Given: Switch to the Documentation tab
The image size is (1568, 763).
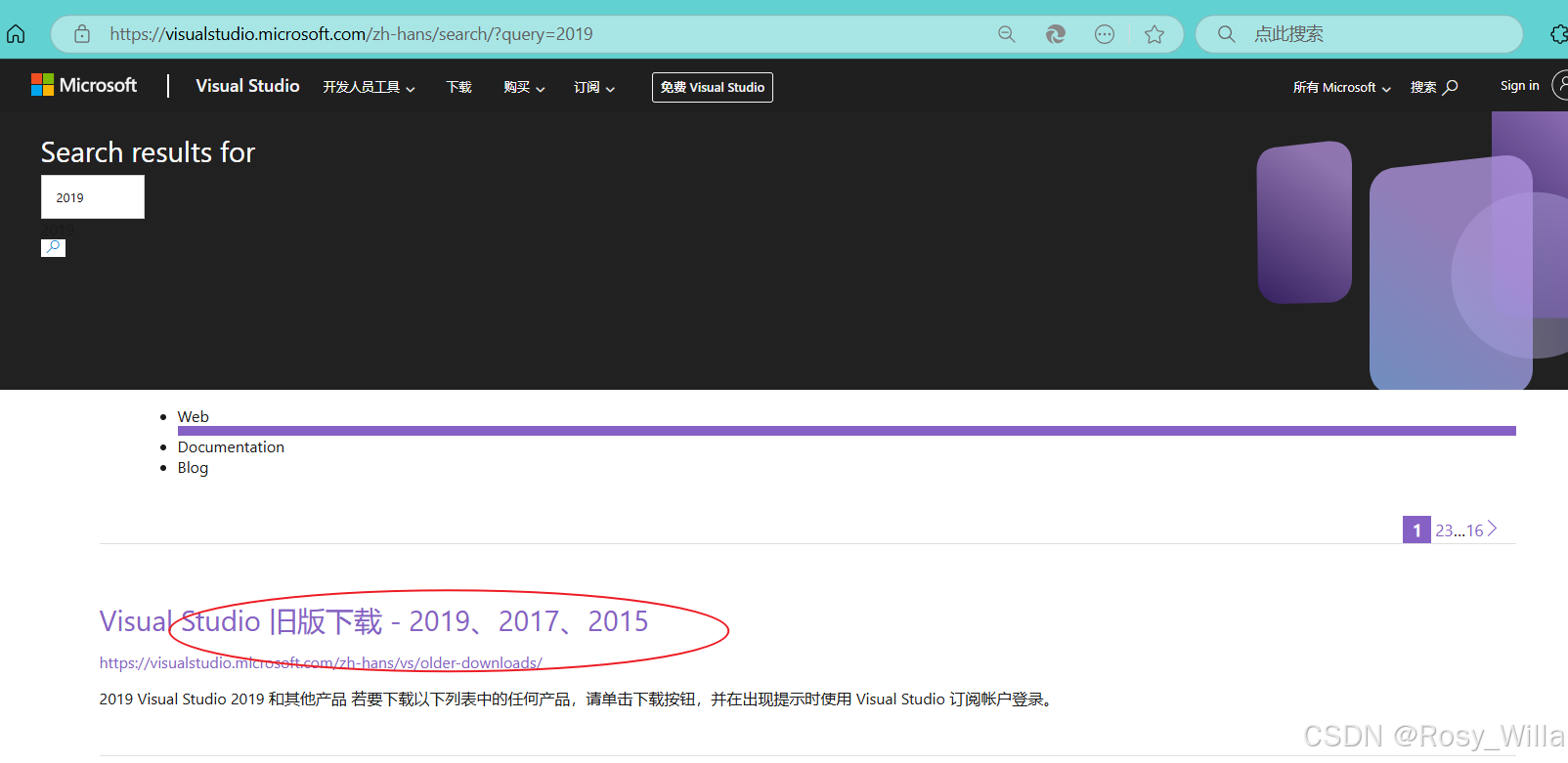Looking at the screenshot, I should (231, 446).
